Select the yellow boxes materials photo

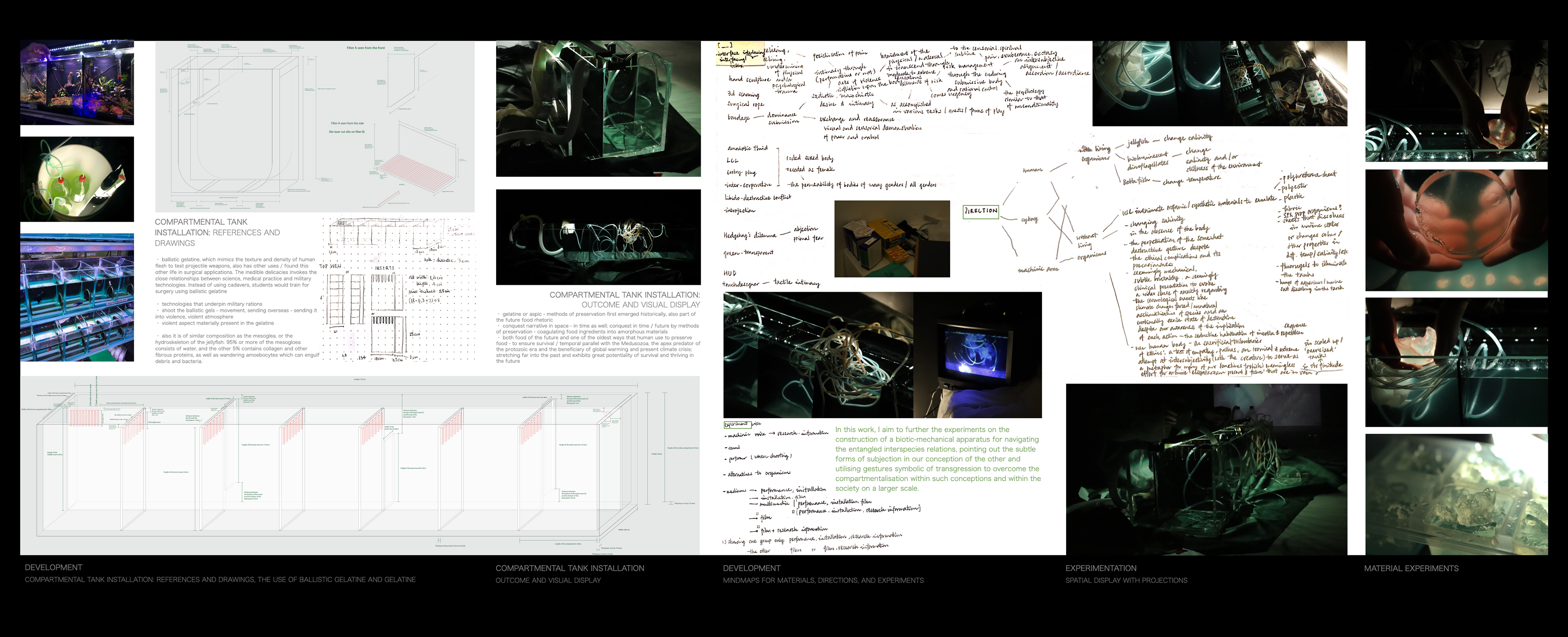(892, 238)
